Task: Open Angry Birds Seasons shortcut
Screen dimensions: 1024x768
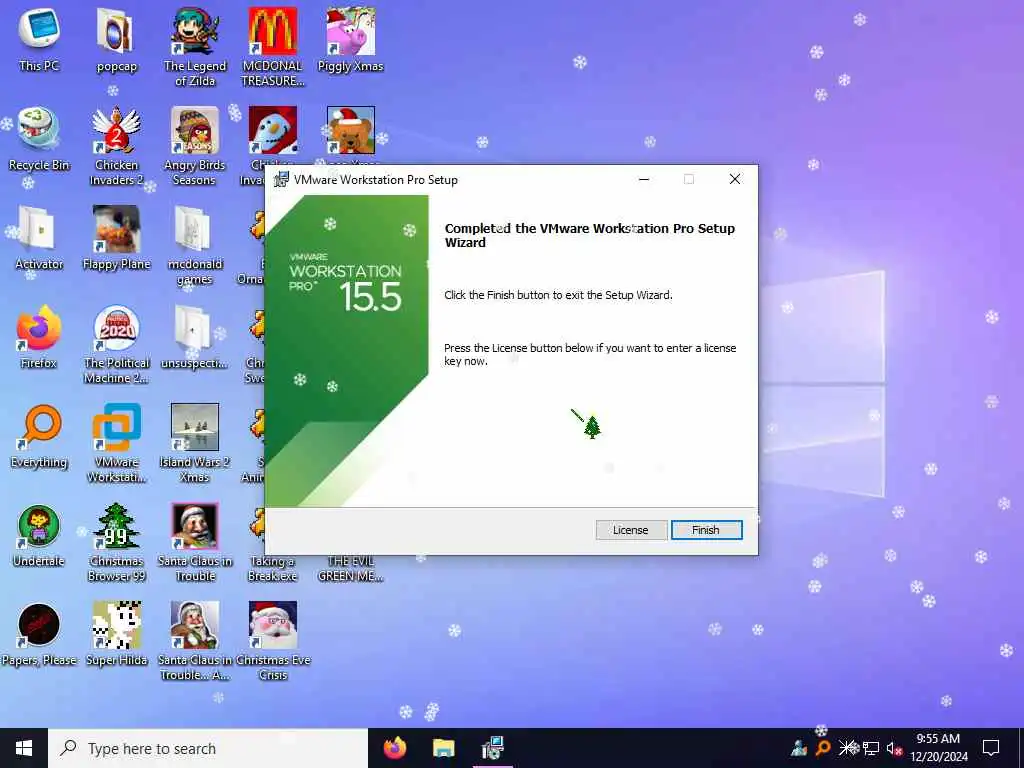Action: 195,146
